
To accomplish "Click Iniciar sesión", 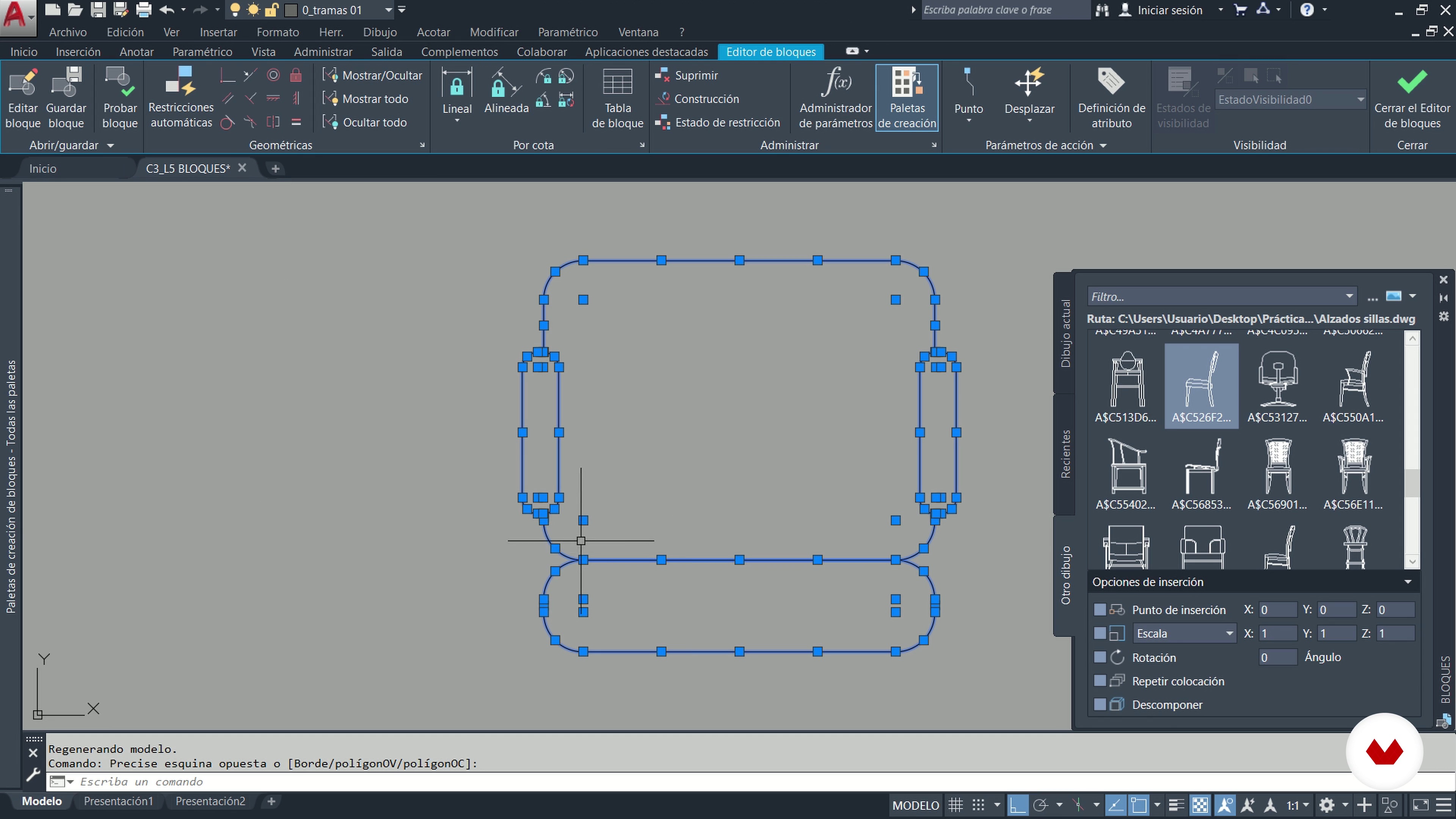I will click(x=1169, y=9).
